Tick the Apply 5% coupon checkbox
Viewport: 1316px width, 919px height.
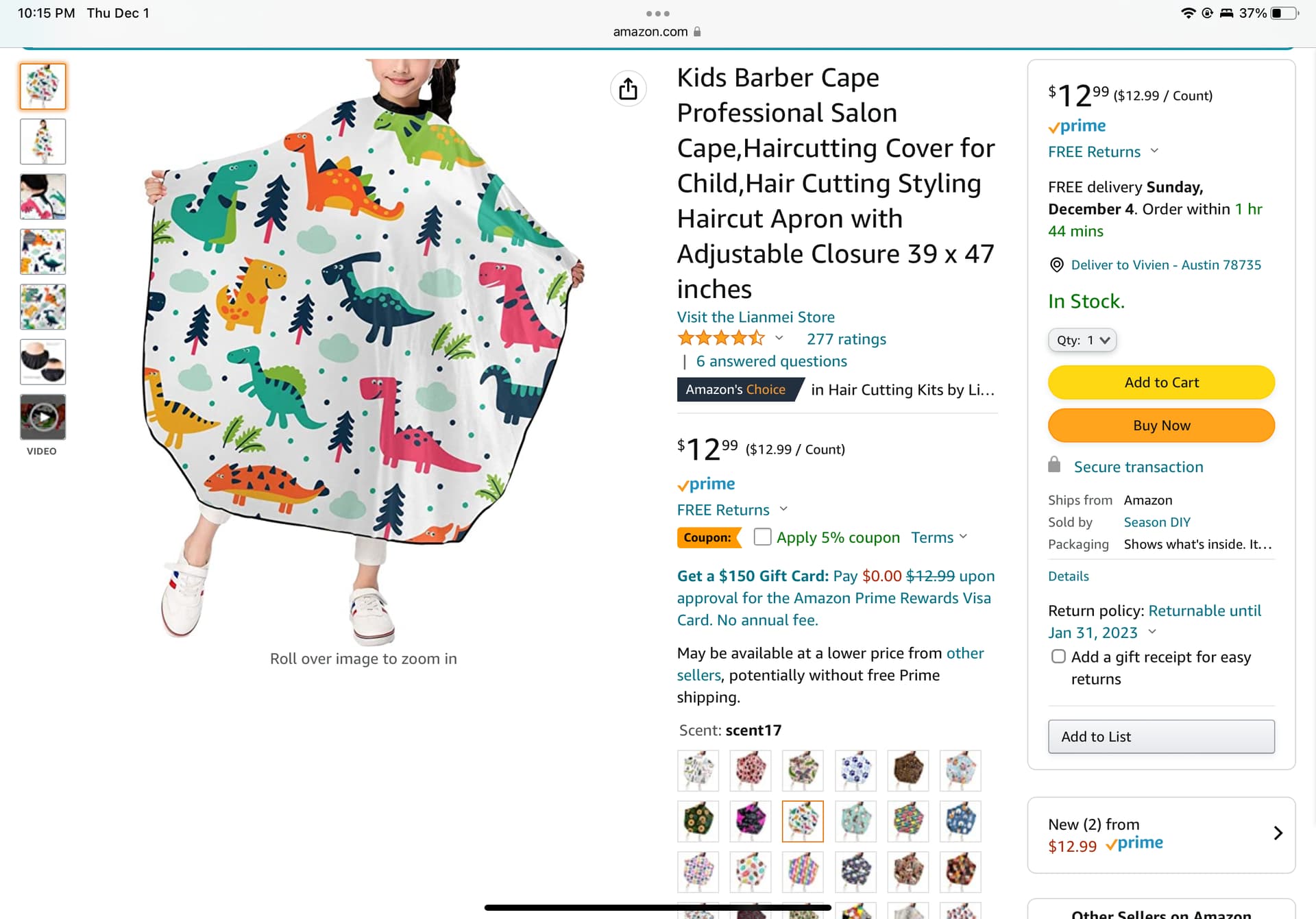point(762,537)
